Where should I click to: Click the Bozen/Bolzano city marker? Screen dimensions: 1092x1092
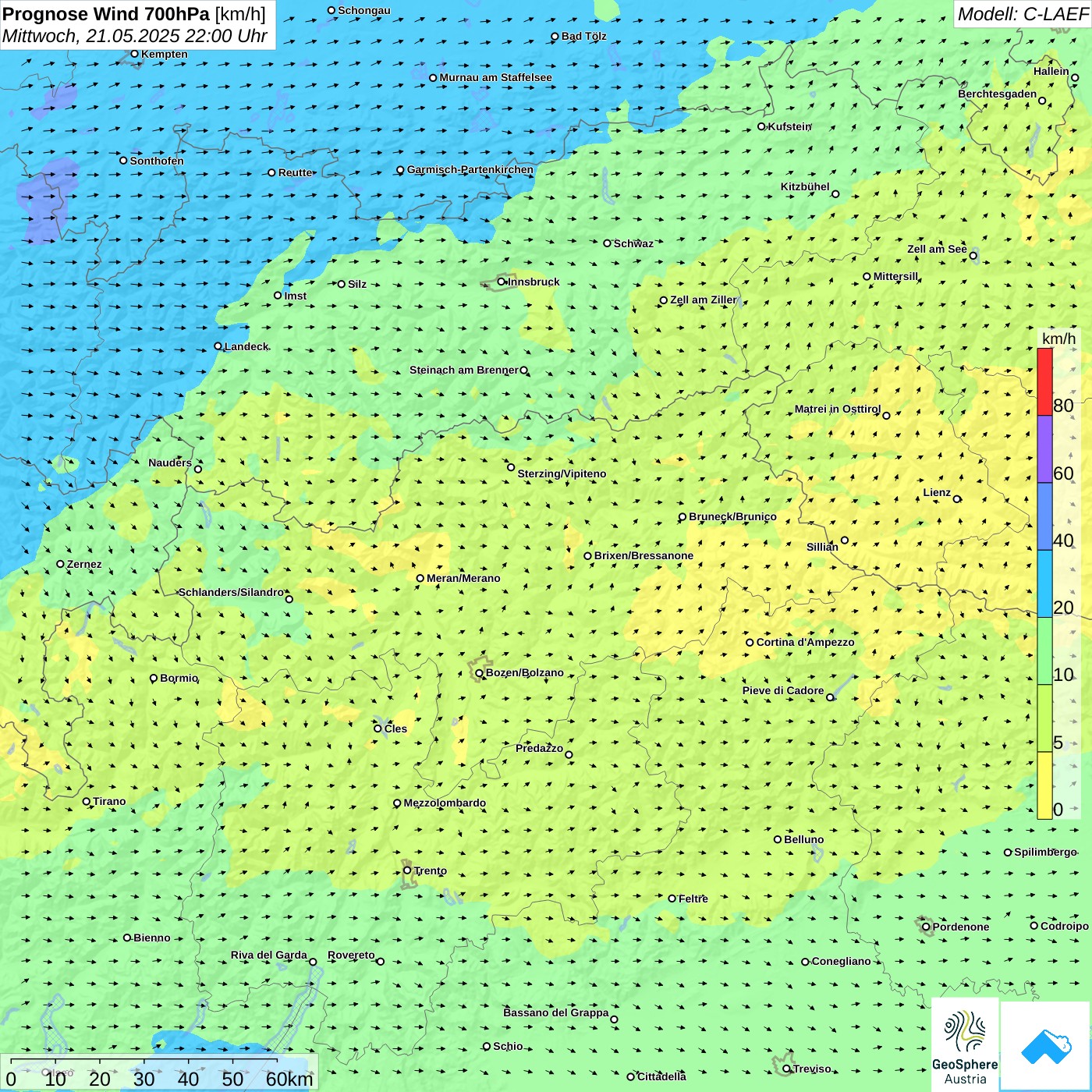(480, 673)
